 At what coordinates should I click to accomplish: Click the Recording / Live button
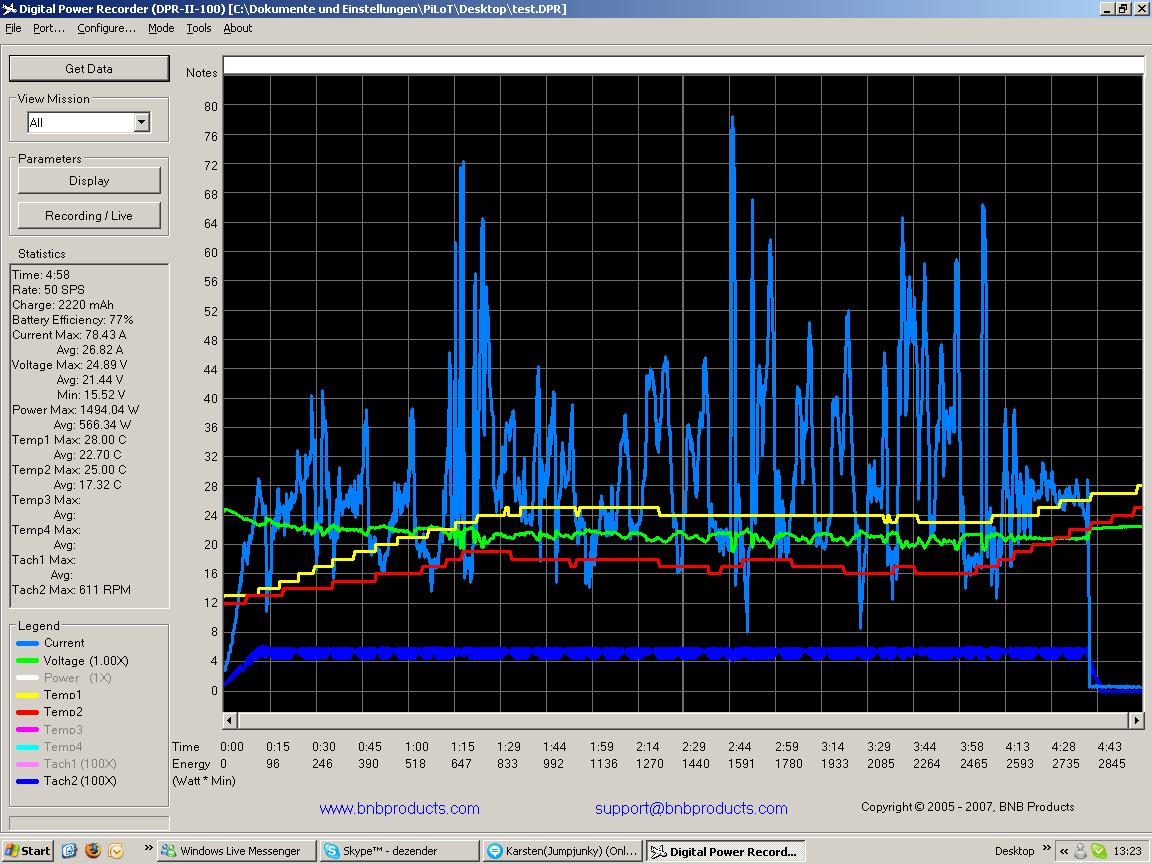(89, 216)
